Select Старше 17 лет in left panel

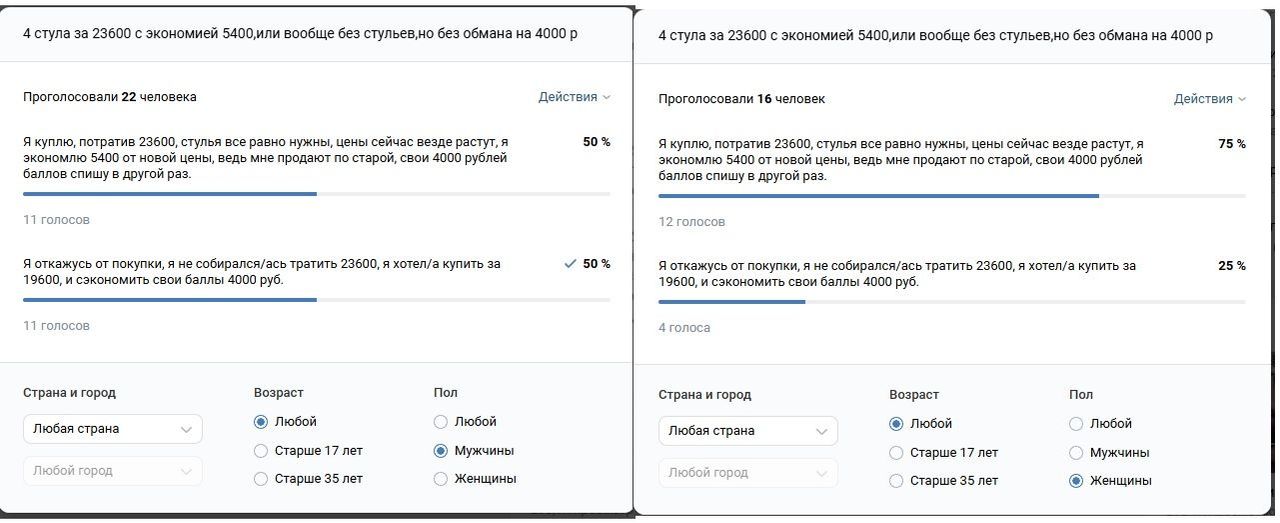pos(261,451)
